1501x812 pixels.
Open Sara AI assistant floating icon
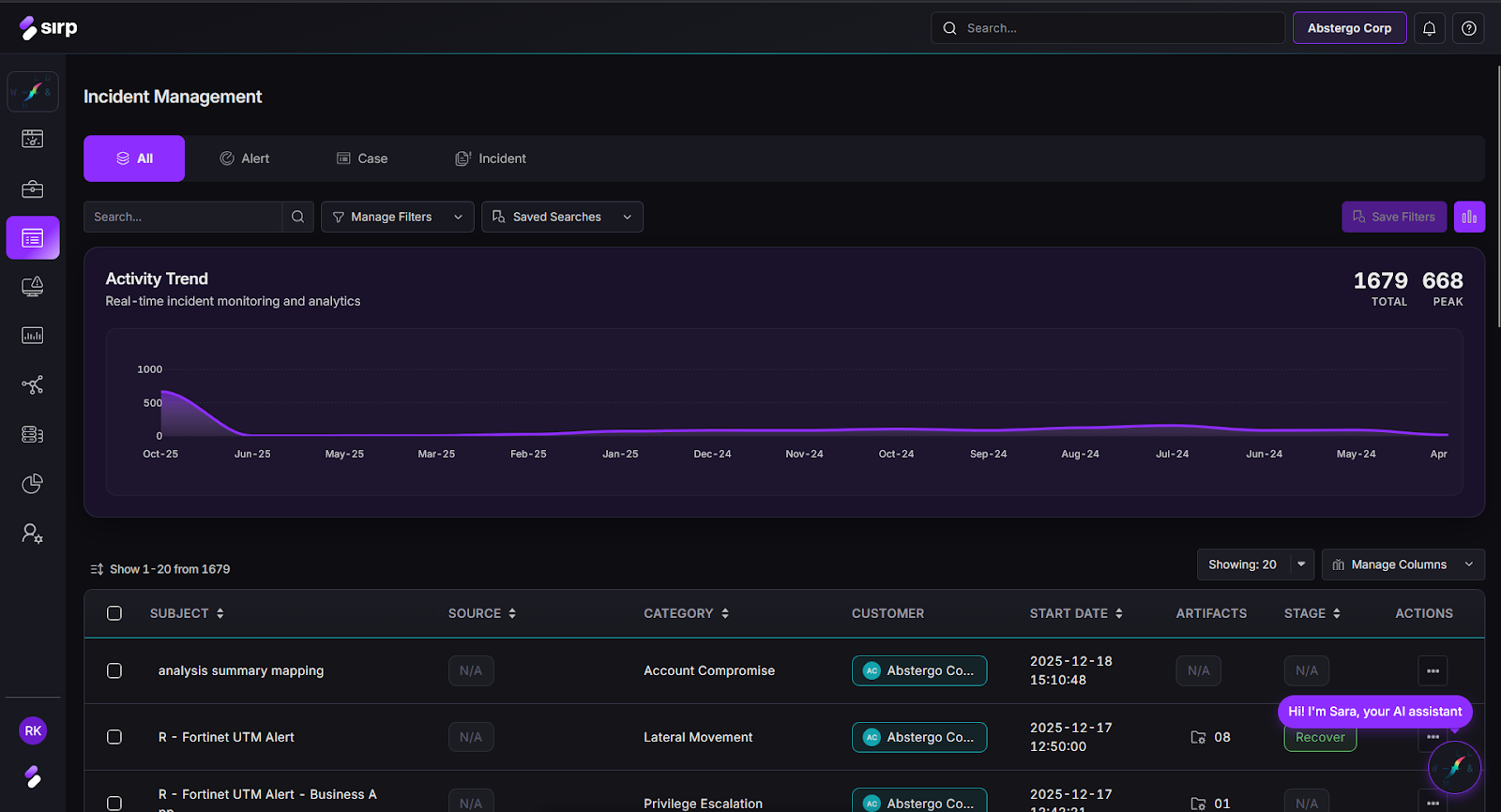pyautogui.click(x=1454, y=767)
